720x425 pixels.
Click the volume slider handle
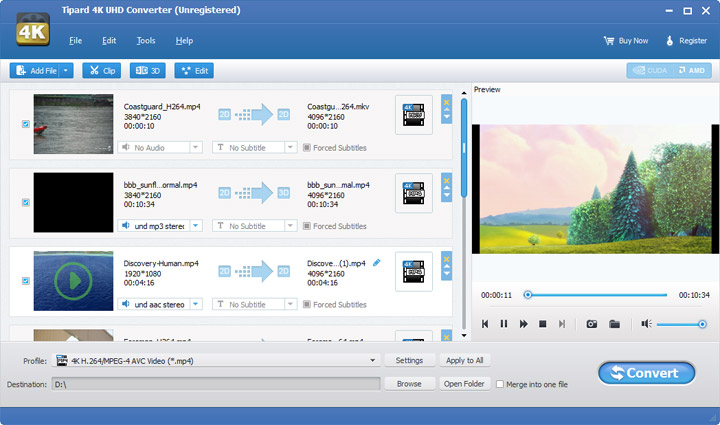(702, 324)
